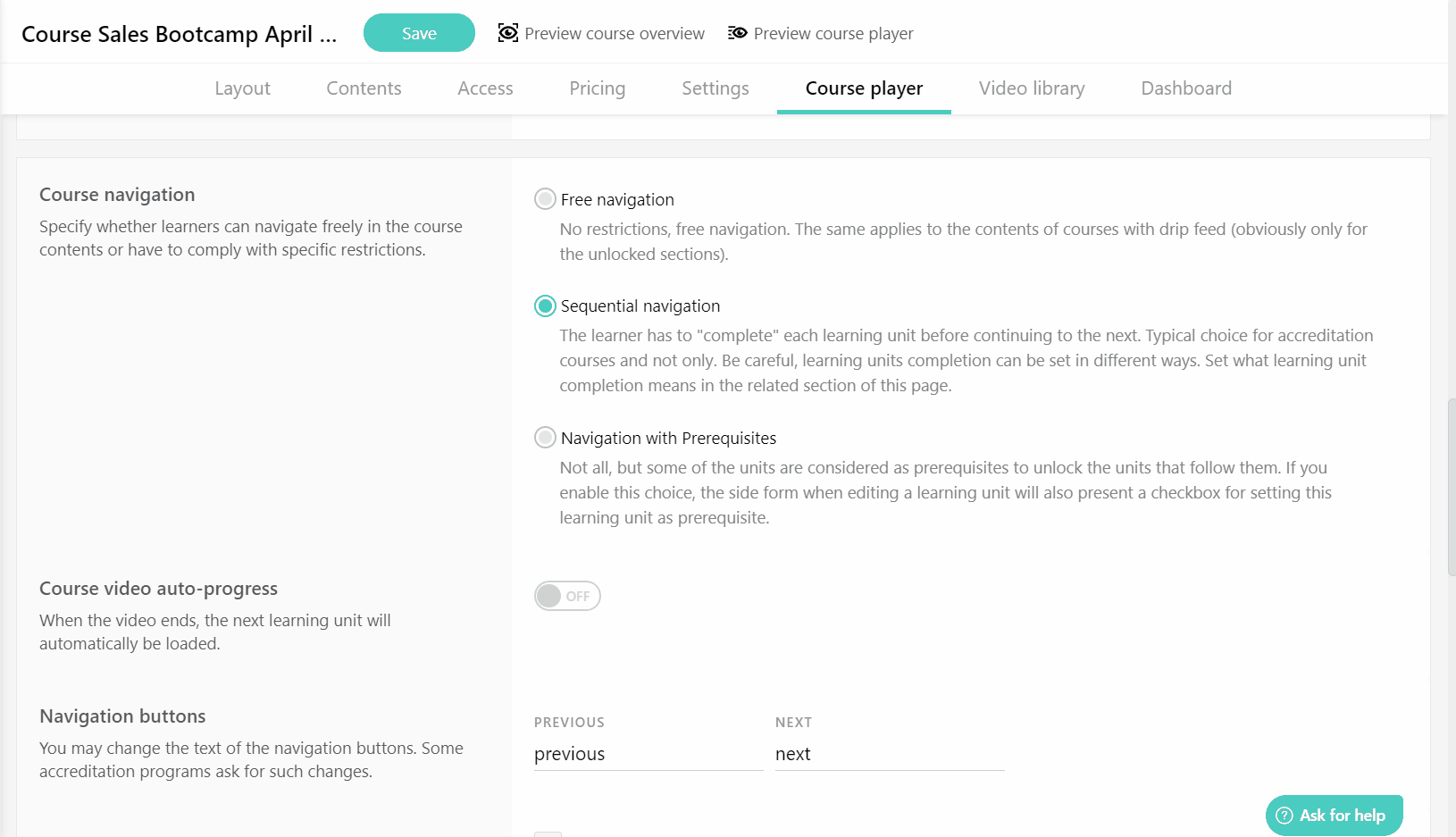Viewport: 1456px width, 837px height.
Task: Open the Layout tab
Action: [x=242, y=88]
